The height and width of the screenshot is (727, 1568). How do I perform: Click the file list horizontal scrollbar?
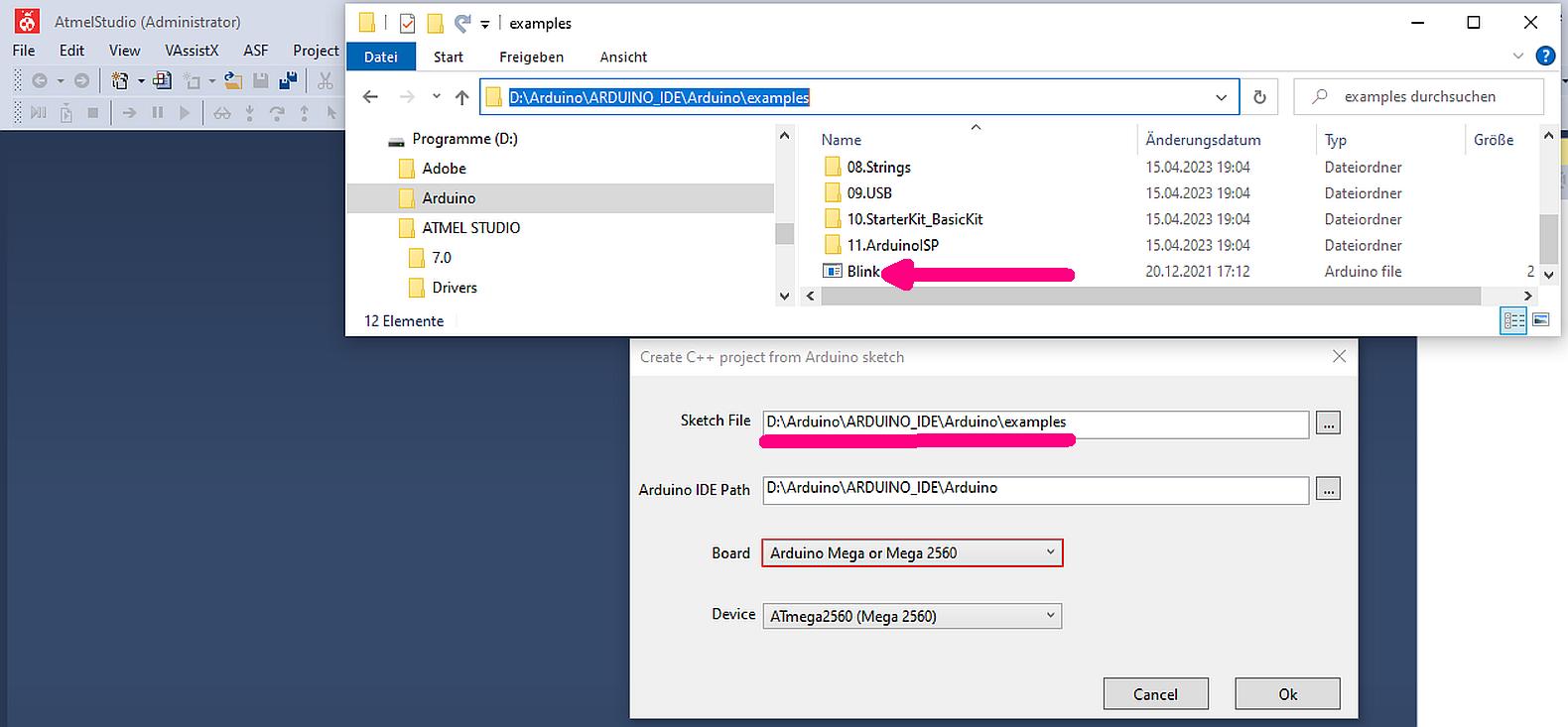[1151, 296]
